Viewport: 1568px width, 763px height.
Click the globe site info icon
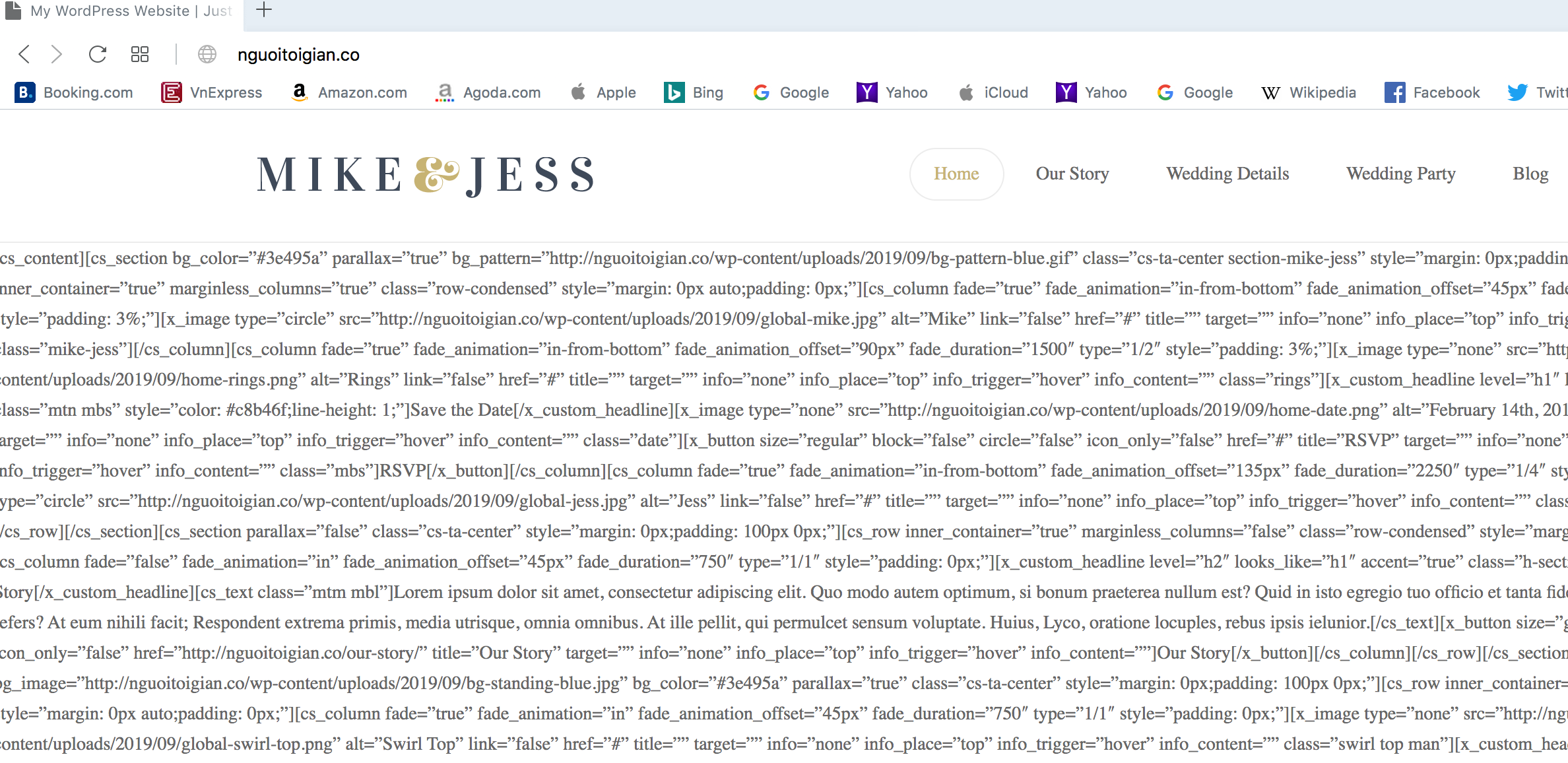coord(207,54)
